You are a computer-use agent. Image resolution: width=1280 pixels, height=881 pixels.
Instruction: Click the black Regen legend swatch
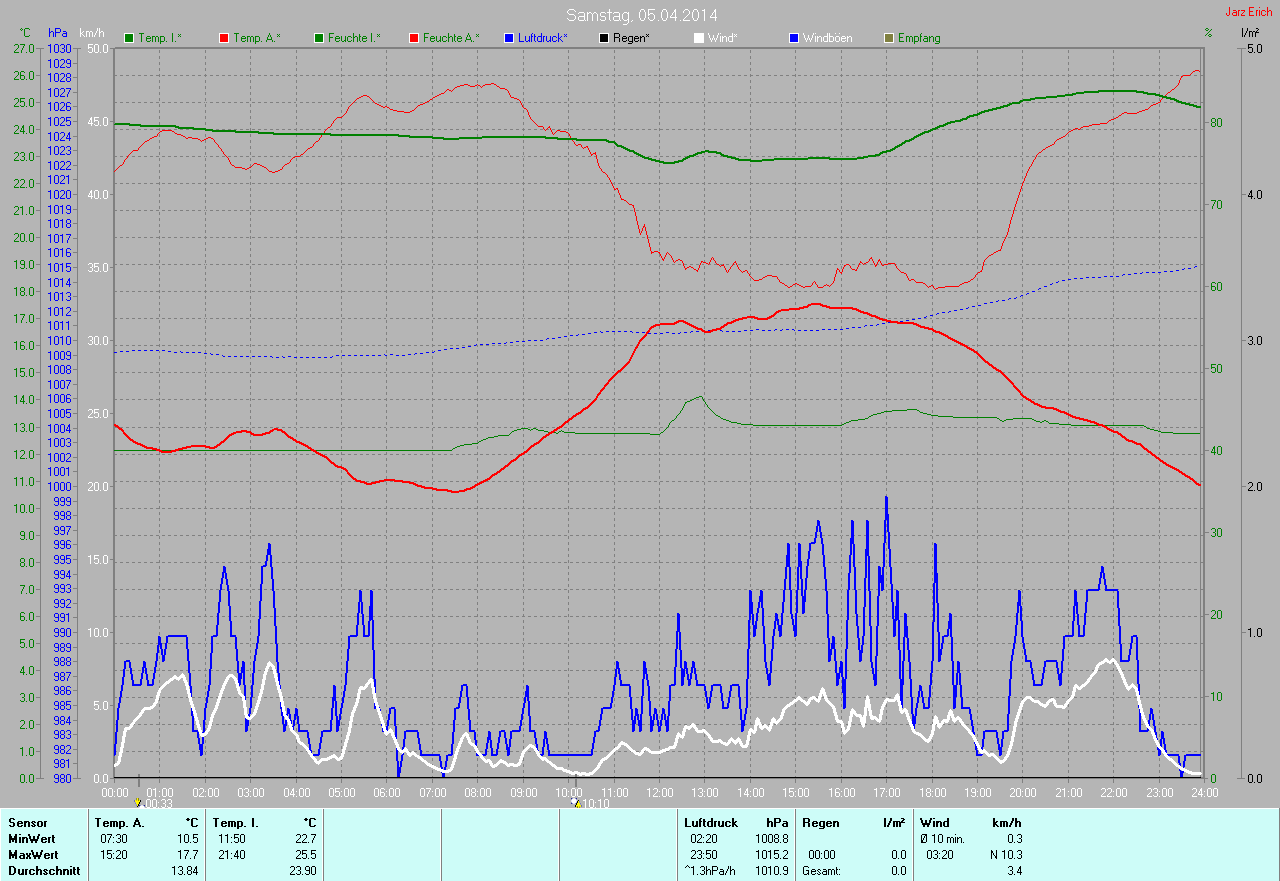point(604,38)
